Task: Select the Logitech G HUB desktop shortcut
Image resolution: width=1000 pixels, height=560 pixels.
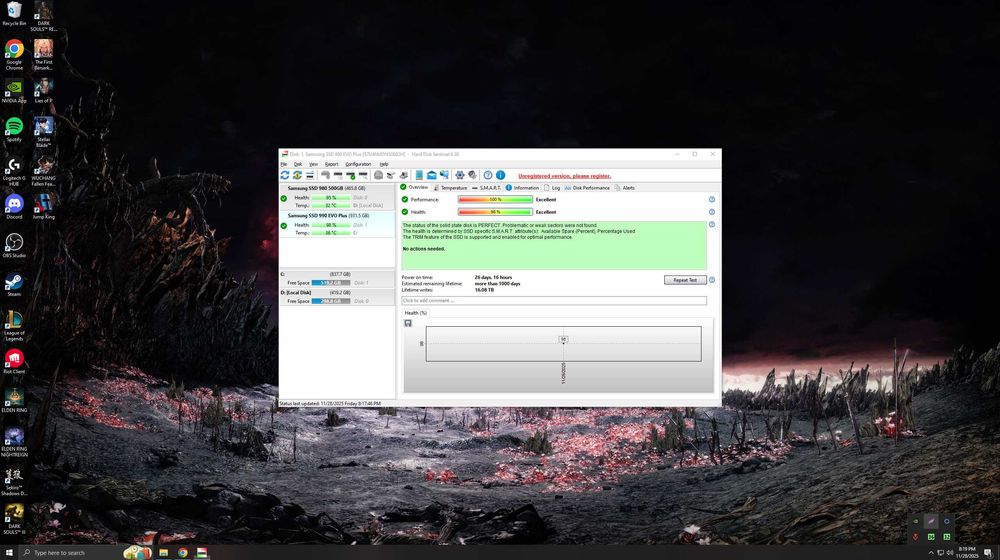Action: 14,172
